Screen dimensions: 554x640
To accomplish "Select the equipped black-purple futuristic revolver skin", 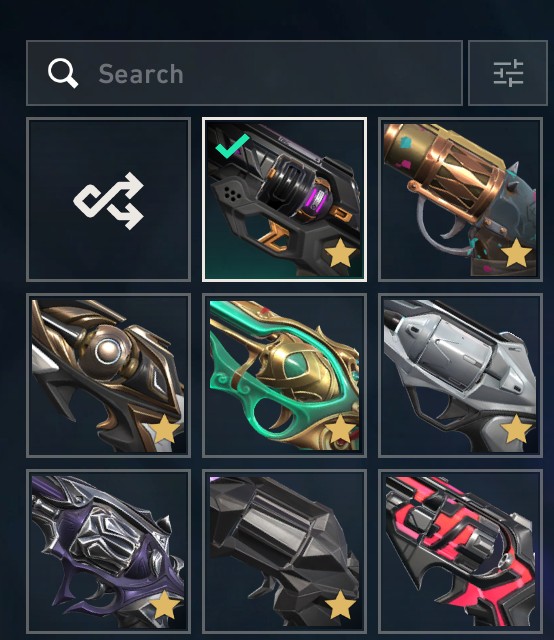I will coord(285,200).
